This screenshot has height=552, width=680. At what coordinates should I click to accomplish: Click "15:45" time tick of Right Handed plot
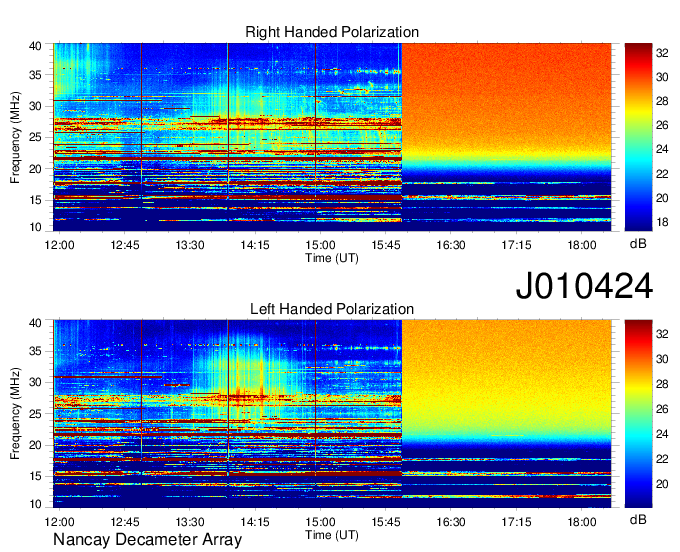point(386,245)
